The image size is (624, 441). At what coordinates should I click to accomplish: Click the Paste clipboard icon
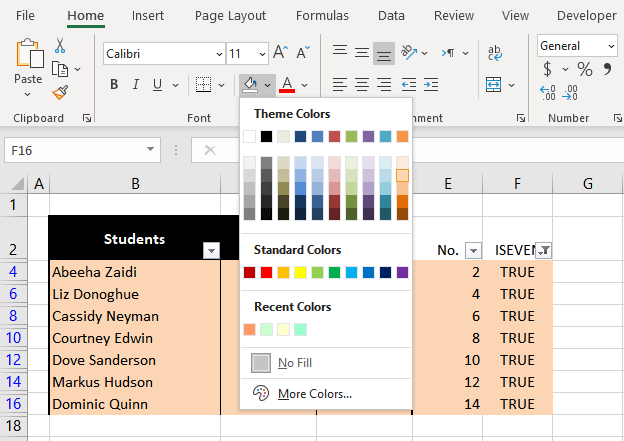click(29, 53)
